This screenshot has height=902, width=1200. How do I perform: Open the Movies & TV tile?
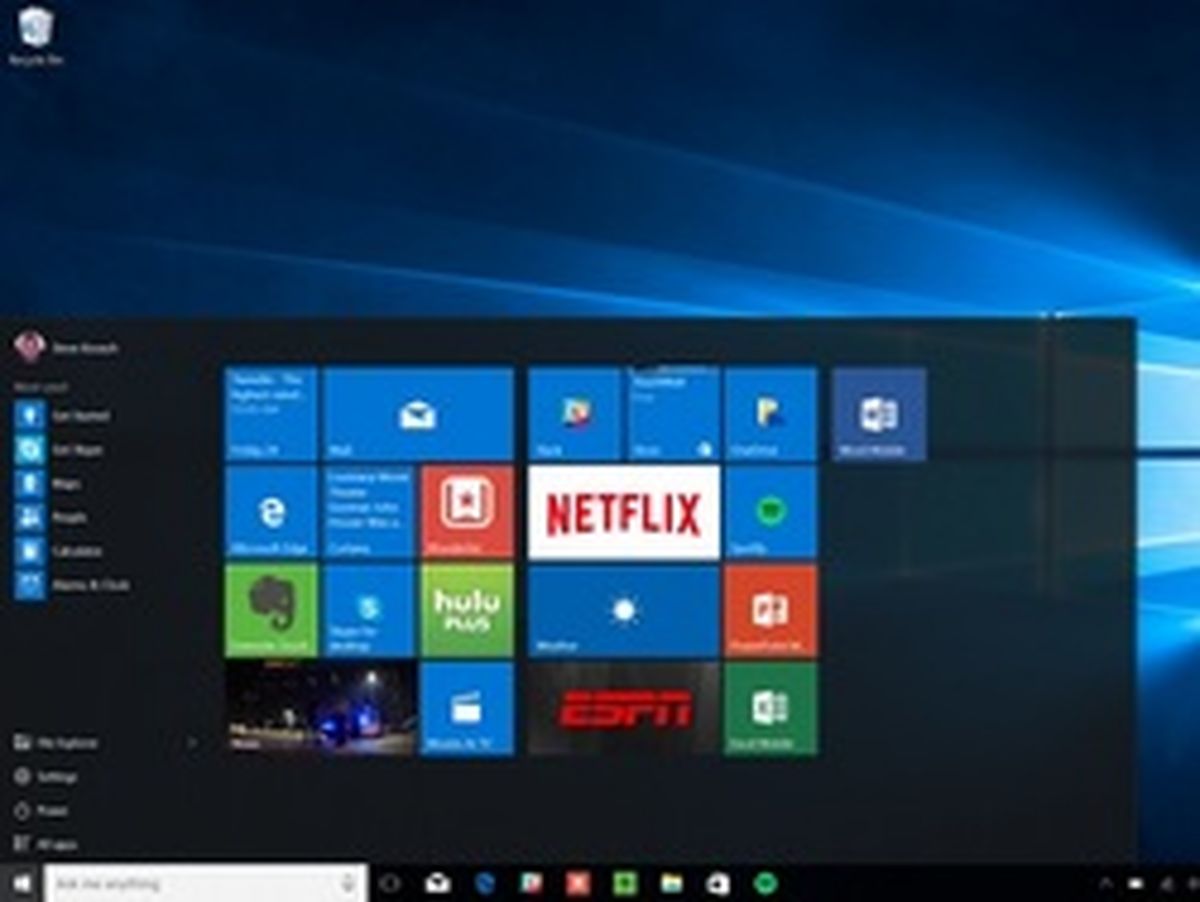[467, 708]
